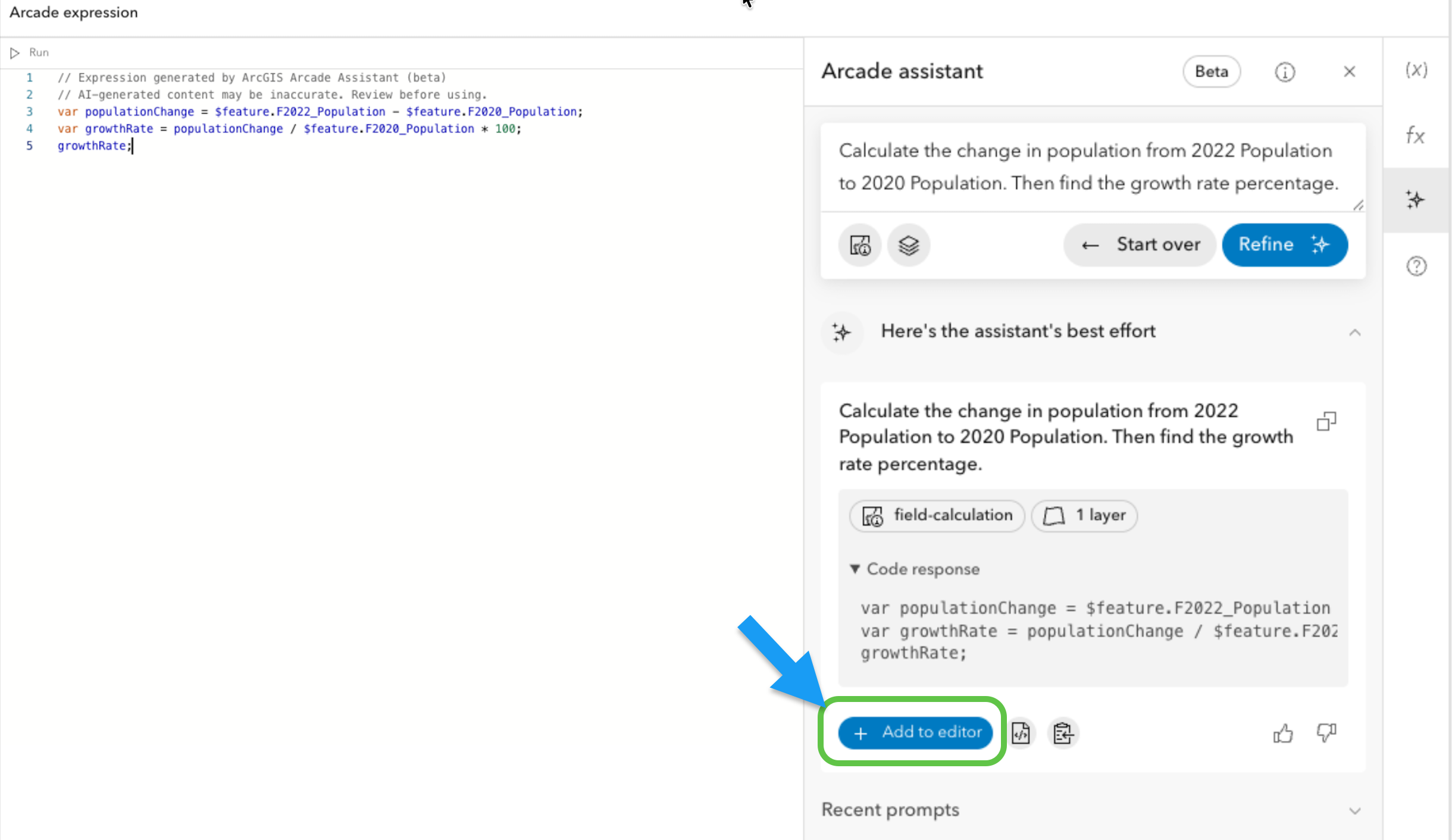
Task: Click the assistant information icon
Action: point(1285,72)
